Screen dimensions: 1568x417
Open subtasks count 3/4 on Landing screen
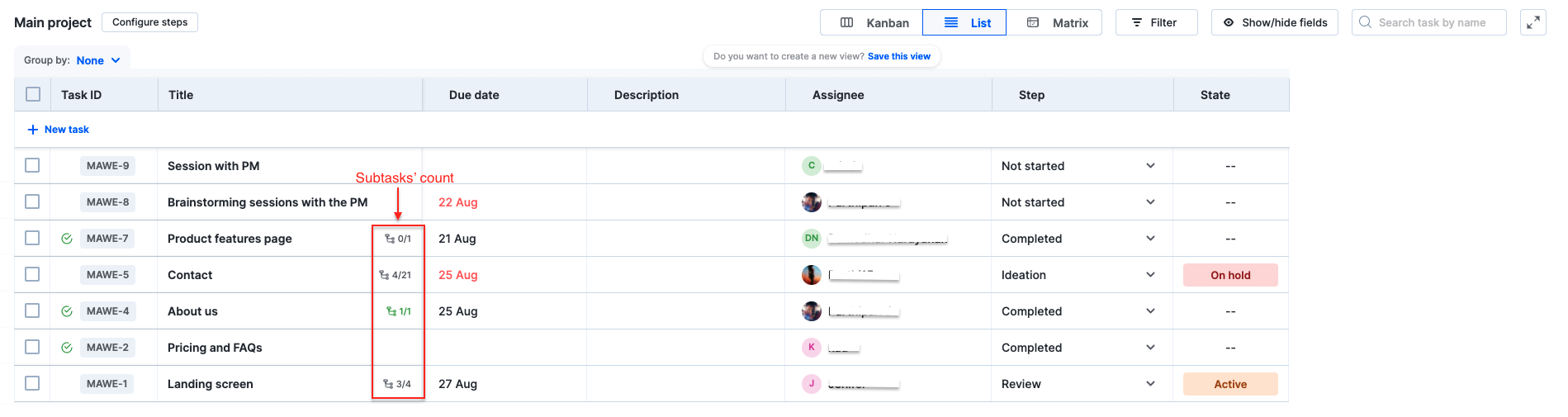click(x=397, y=384)
